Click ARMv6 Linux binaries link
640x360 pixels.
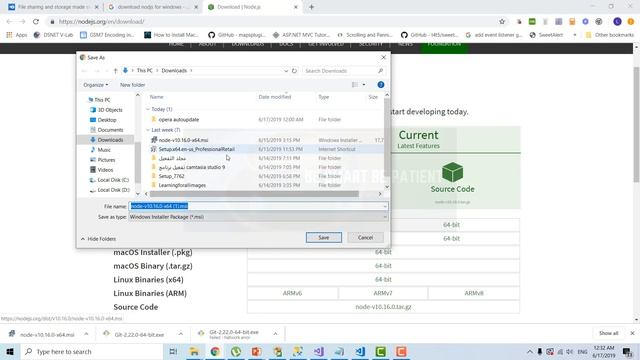(x=292, y=293)
